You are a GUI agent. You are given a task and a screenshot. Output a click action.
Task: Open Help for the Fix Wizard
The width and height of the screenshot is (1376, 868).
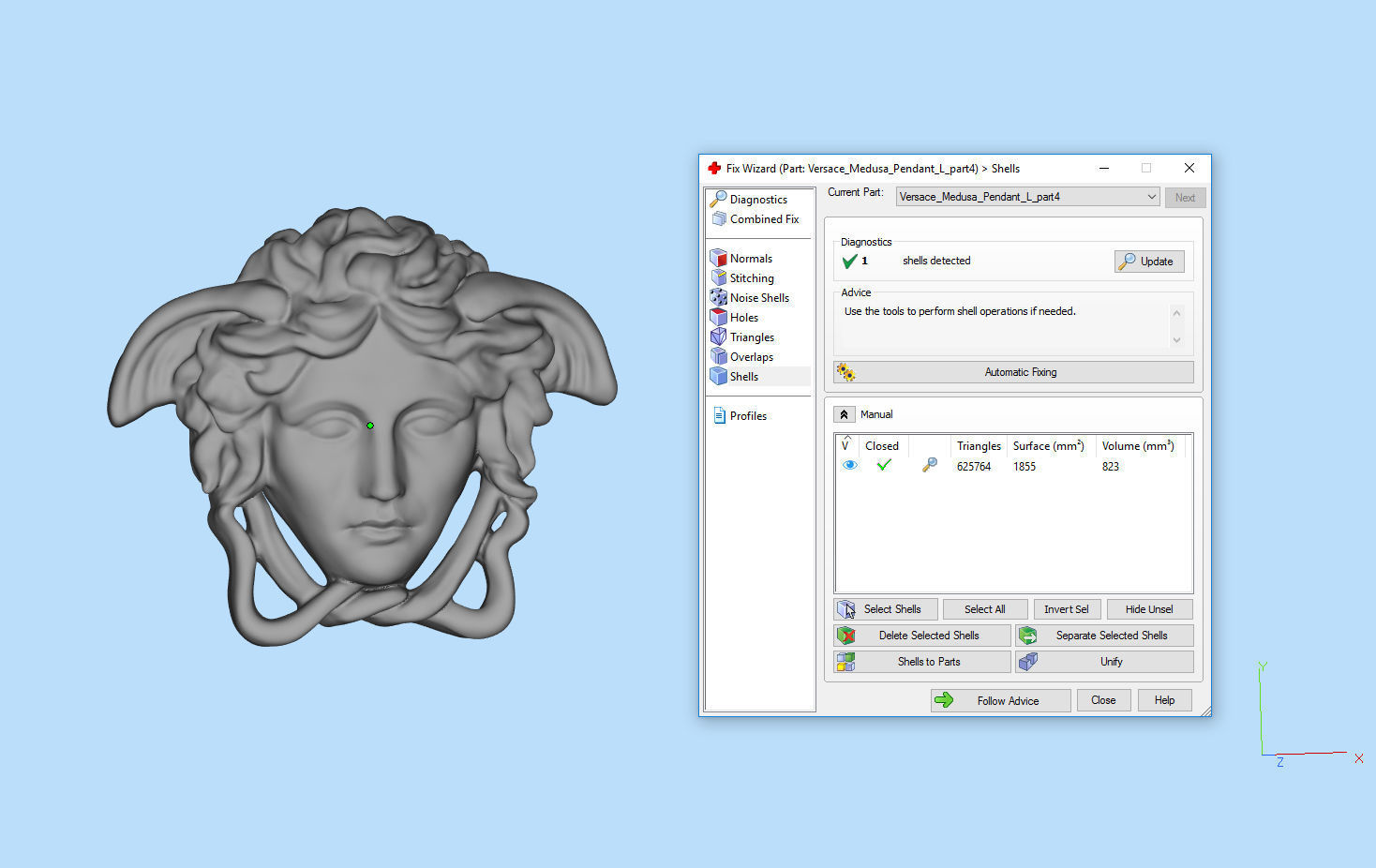coord(1164,700)
